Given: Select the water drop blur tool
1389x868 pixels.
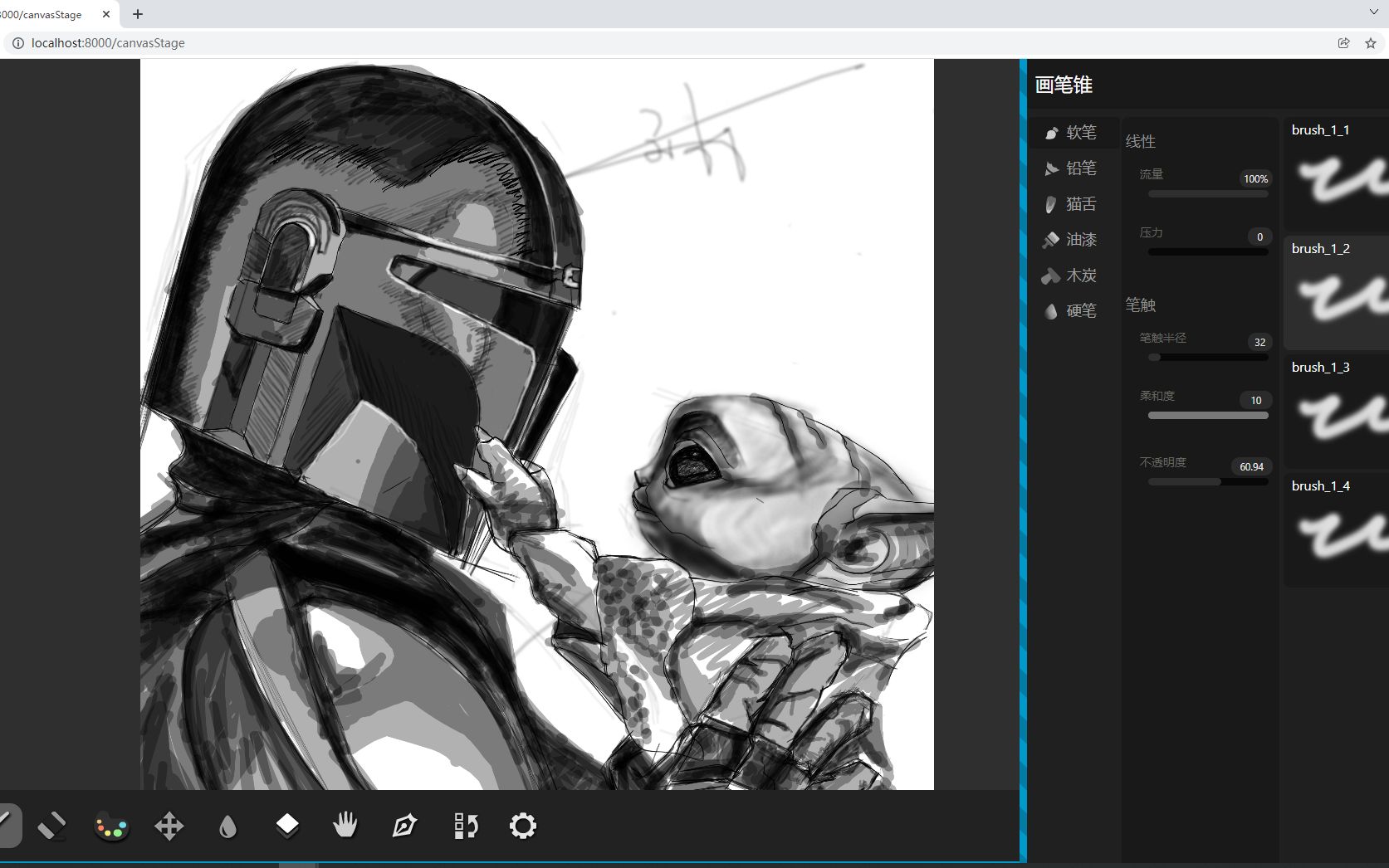Looking at the screenshot, I should 227,826.
